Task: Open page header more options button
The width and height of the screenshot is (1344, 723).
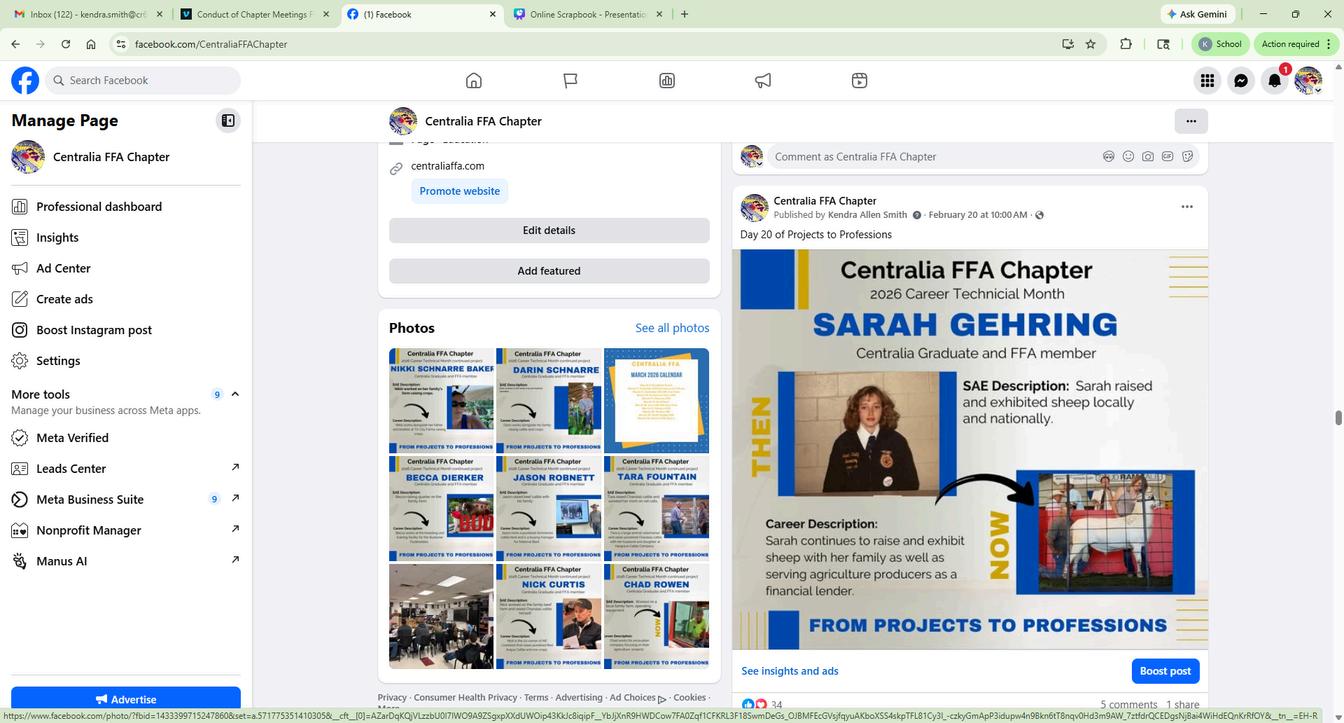Action: (1190, 121)
